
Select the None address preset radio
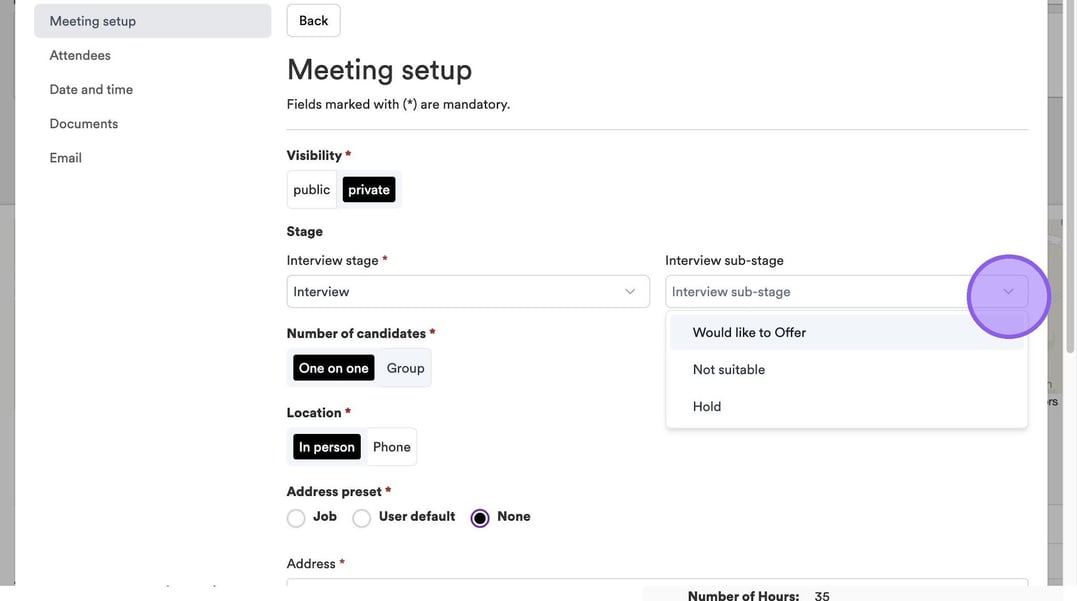(480, 518)
